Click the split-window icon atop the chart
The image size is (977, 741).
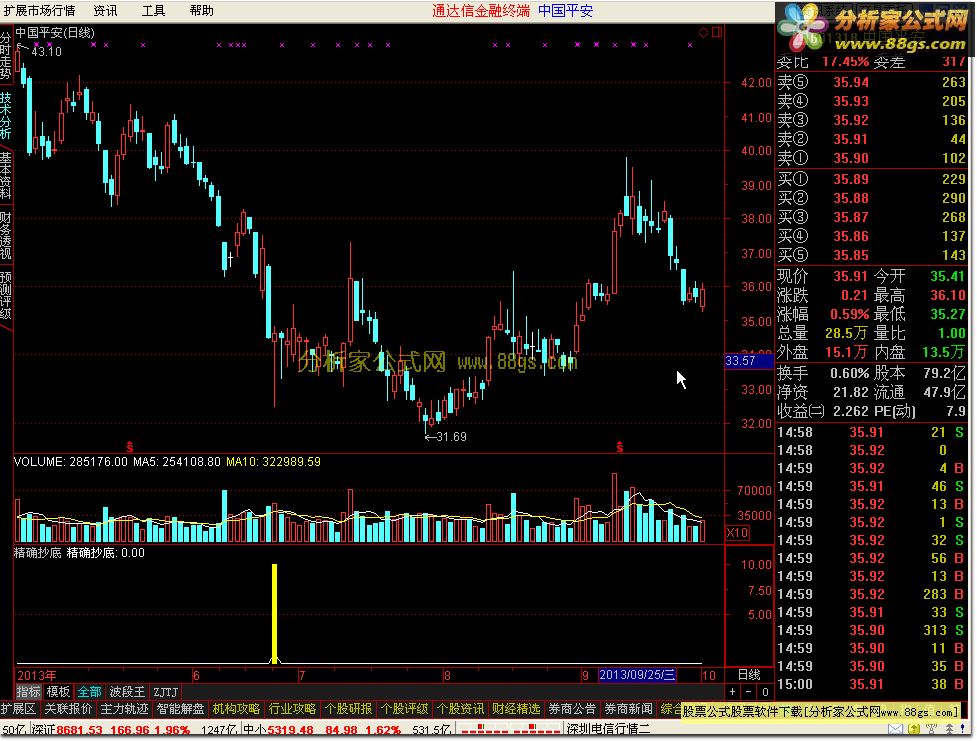point(717,32)
